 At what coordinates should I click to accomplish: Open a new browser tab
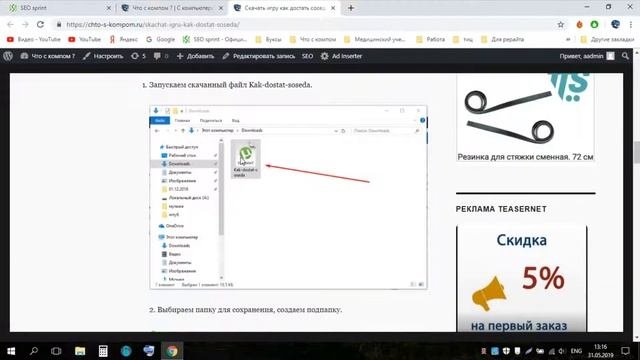point(351,8)
